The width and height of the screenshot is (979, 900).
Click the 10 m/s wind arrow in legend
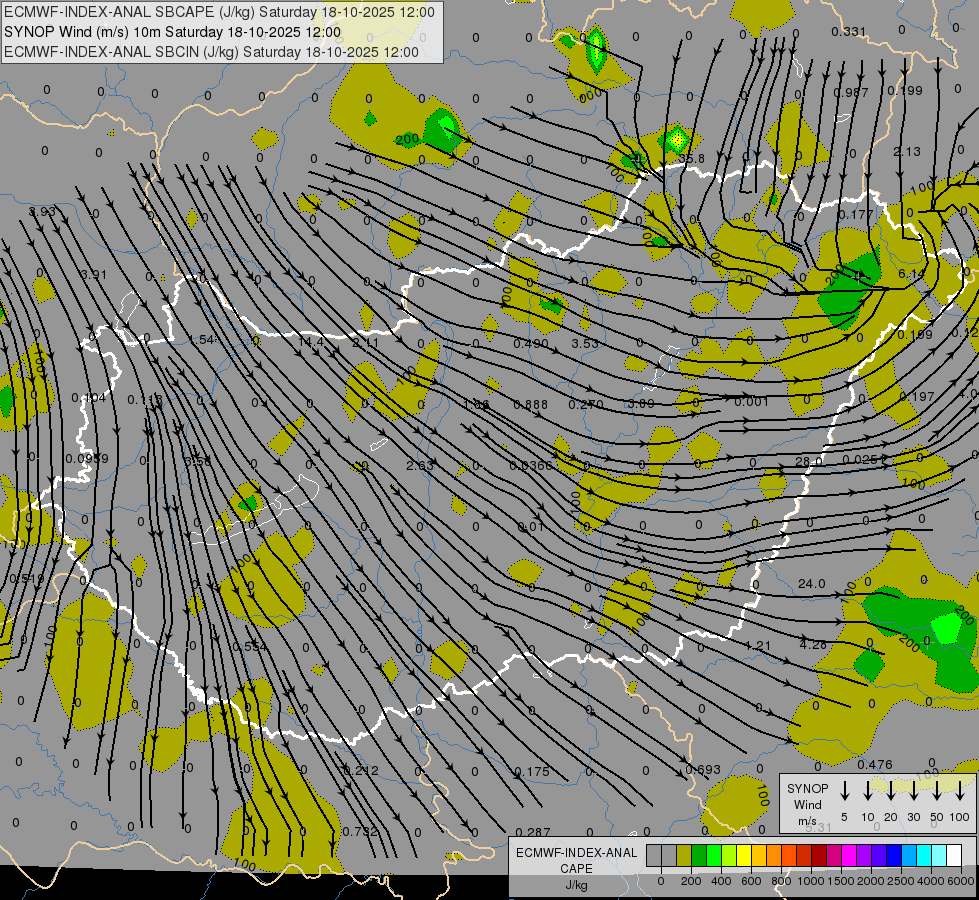tap(867, 791)
